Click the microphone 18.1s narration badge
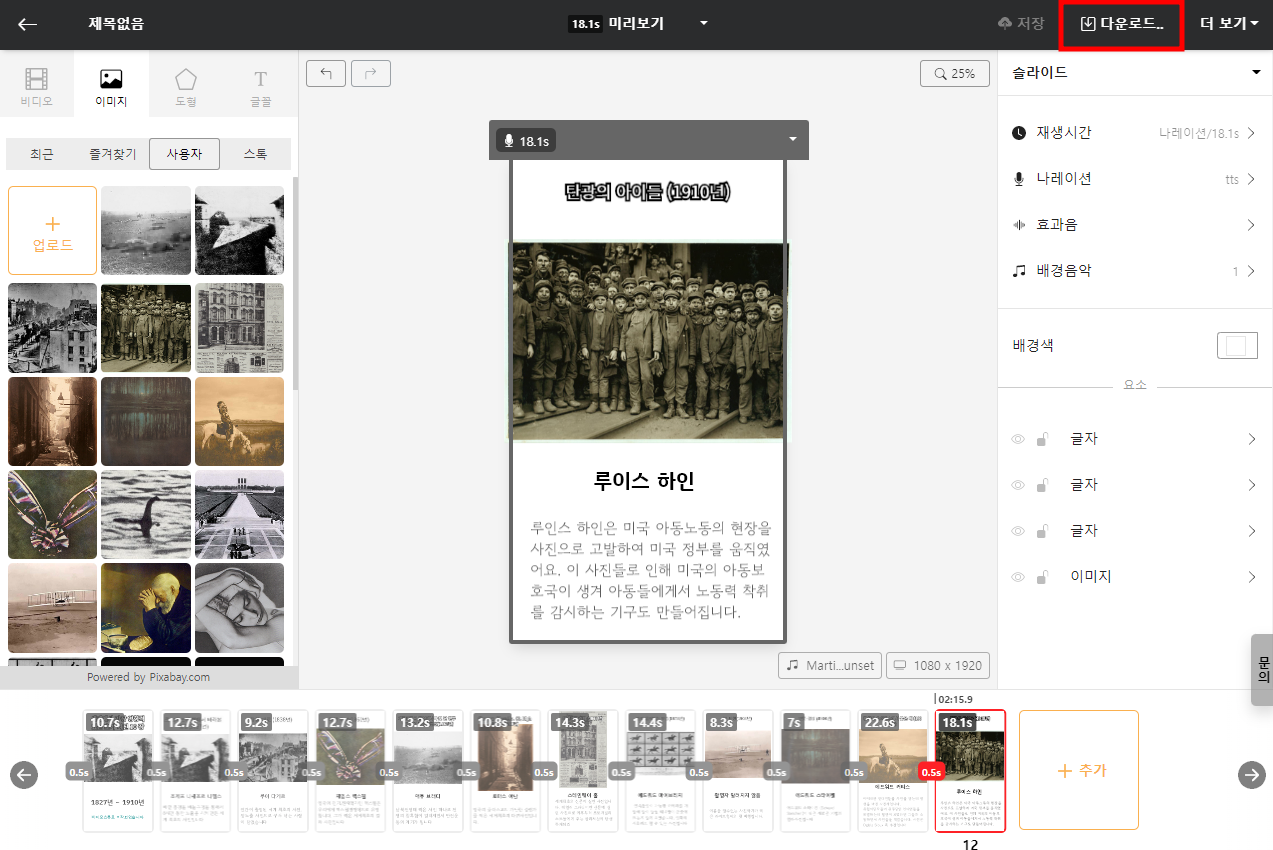 pos(526,141)
